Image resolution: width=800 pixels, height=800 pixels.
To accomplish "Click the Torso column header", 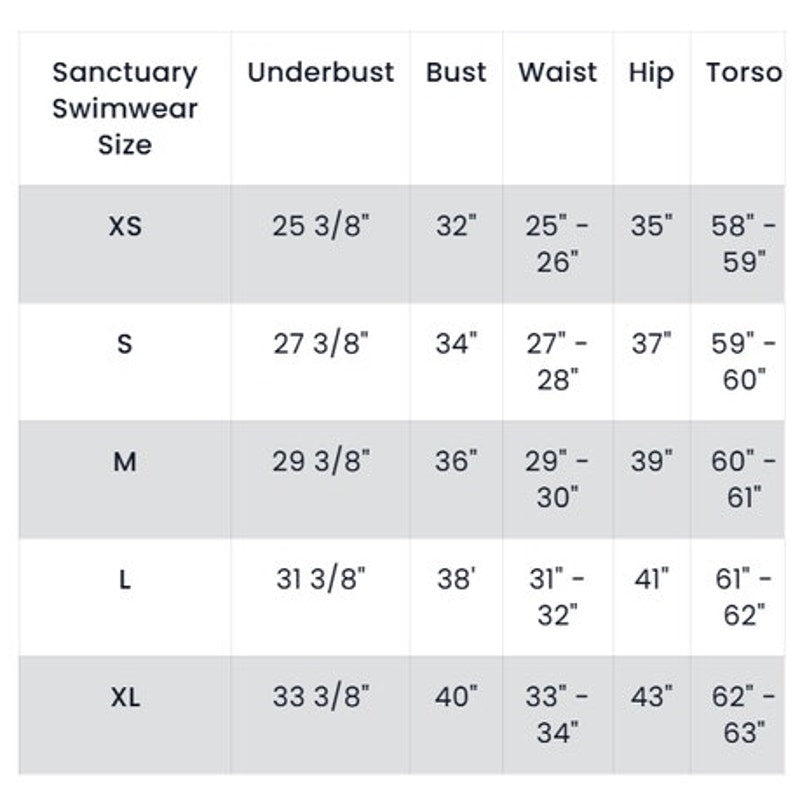I will point(743,73).
